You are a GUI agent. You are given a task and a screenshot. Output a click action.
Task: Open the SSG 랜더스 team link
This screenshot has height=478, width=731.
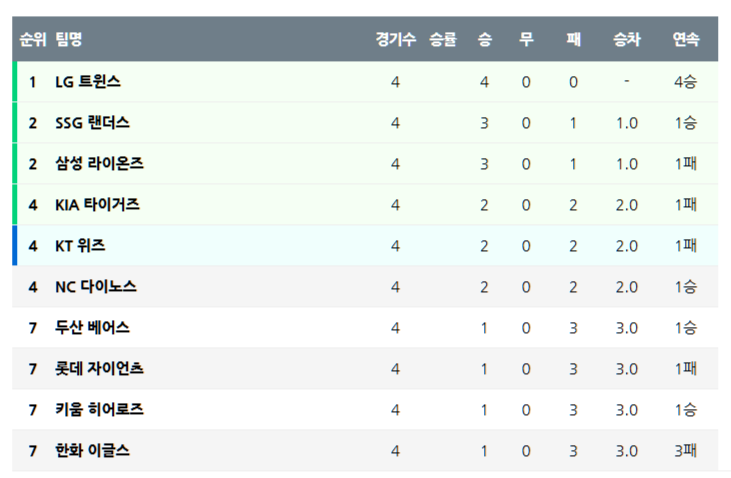tap(92, 123)
